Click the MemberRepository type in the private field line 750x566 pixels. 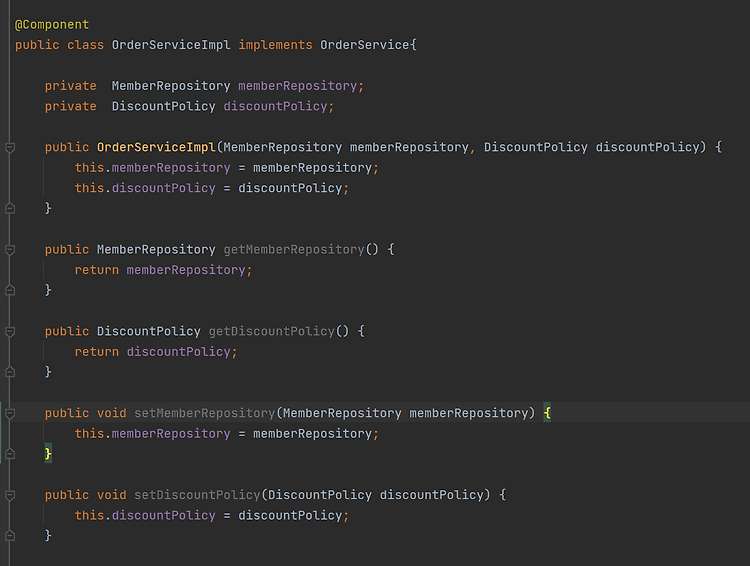click(171, 86)
